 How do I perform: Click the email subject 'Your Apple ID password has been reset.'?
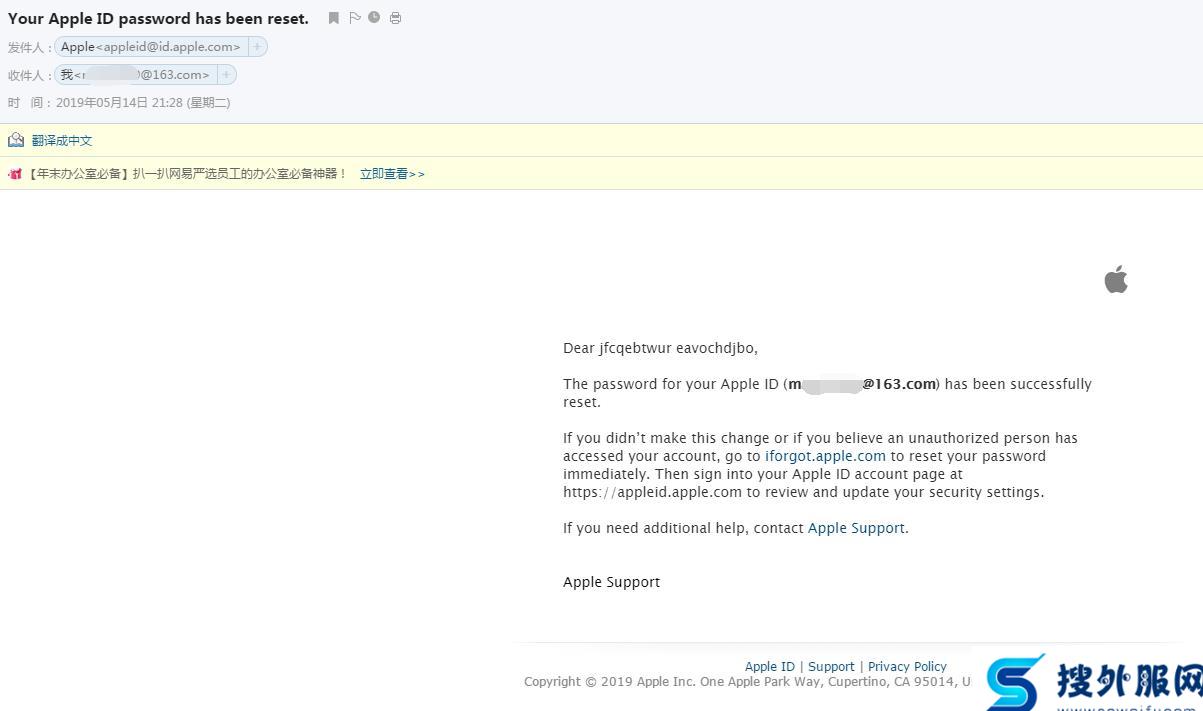158,18
